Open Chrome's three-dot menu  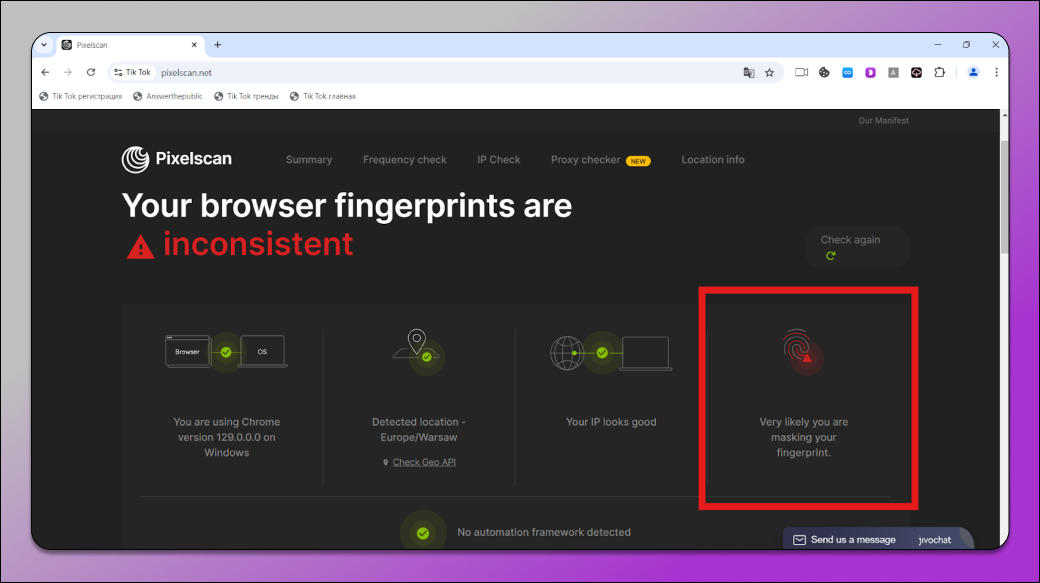[996, 73]
